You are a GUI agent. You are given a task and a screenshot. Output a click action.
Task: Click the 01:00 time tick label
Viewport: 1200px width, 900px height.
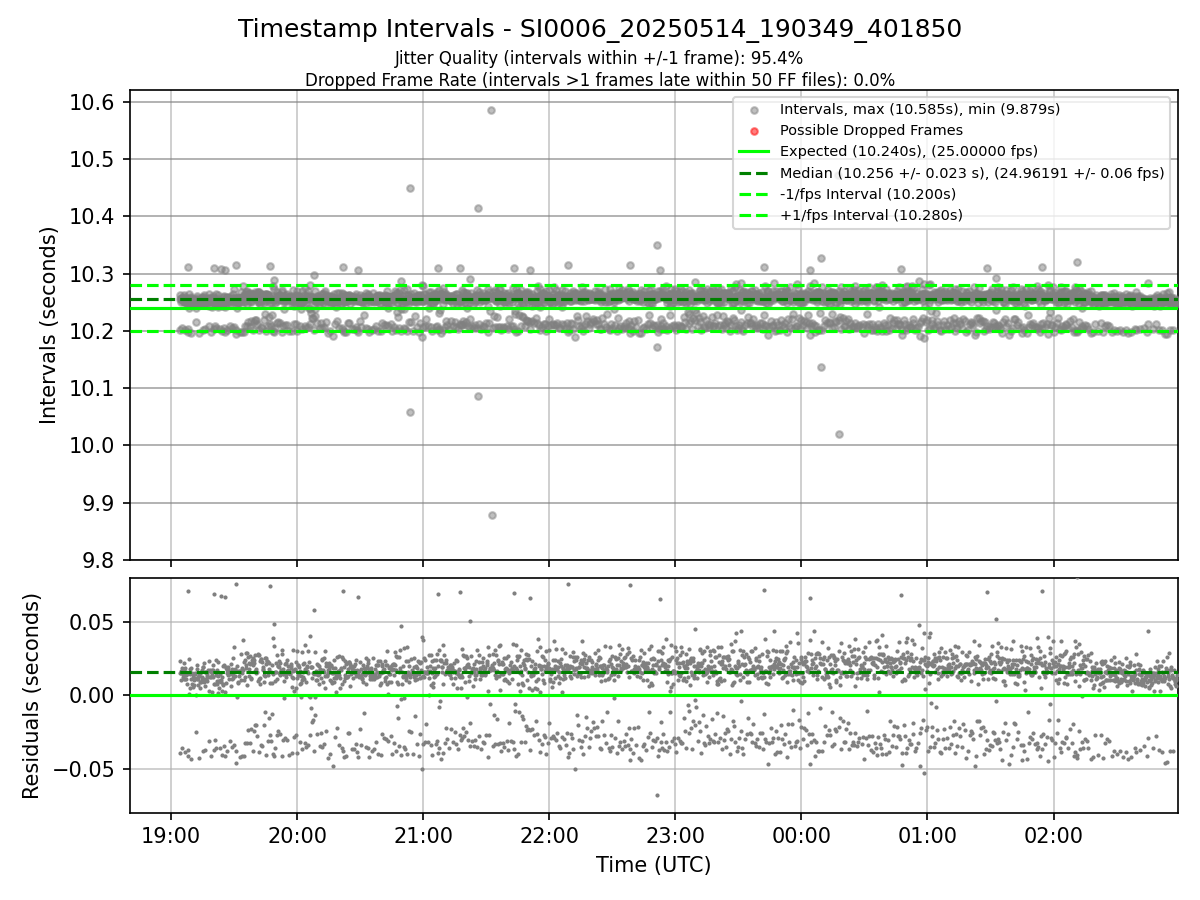(x=927, y=835)
